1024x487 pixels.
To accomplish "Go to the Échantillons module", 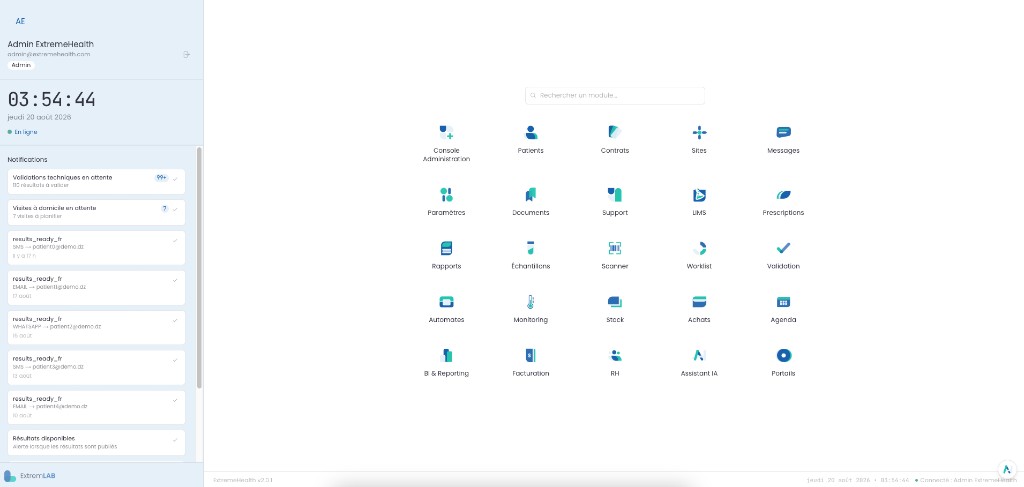I will (x=530, y=255).
